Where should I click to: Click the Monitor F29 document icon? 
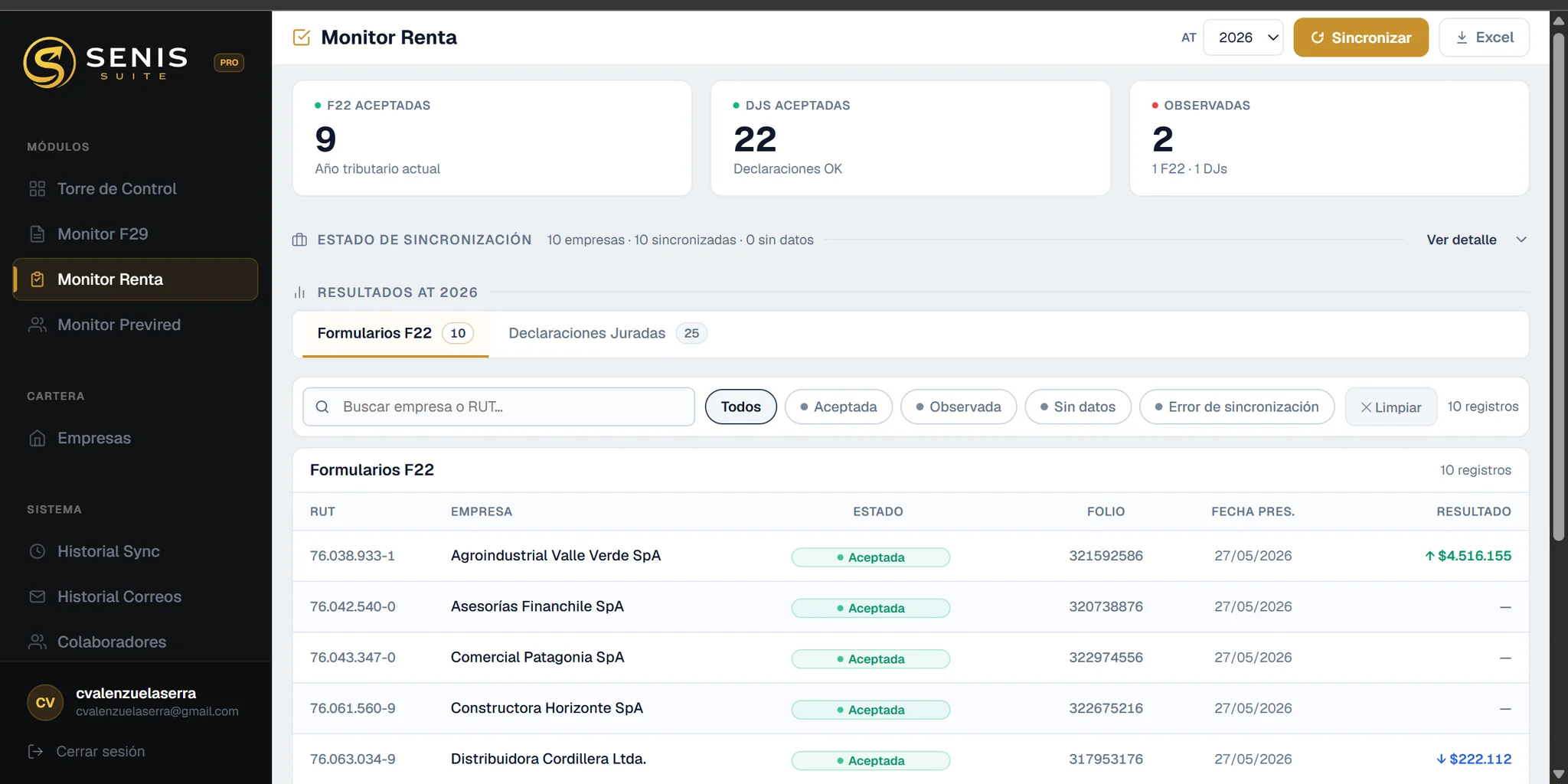click(x=37, y=234)
